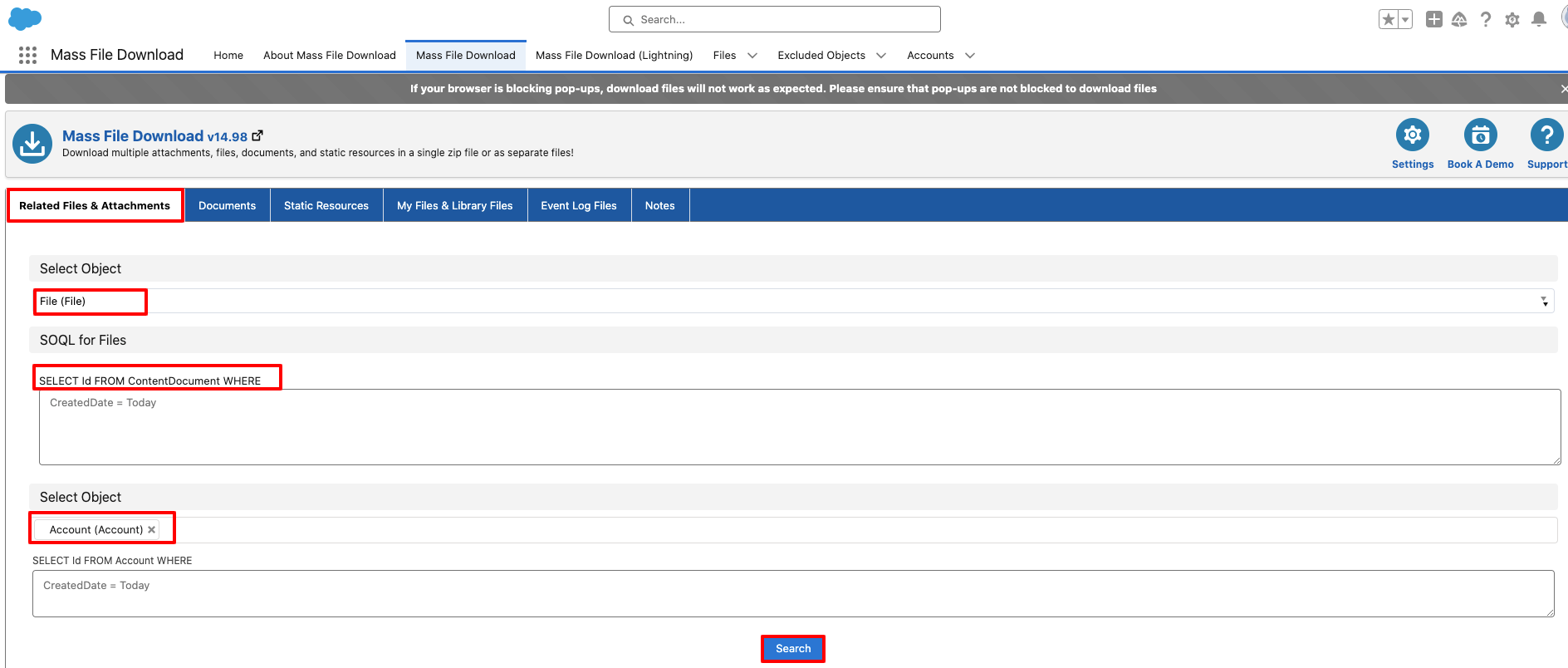Click the Support question mark icon
Viewport: 1568px width, 668px height.
1546,135
